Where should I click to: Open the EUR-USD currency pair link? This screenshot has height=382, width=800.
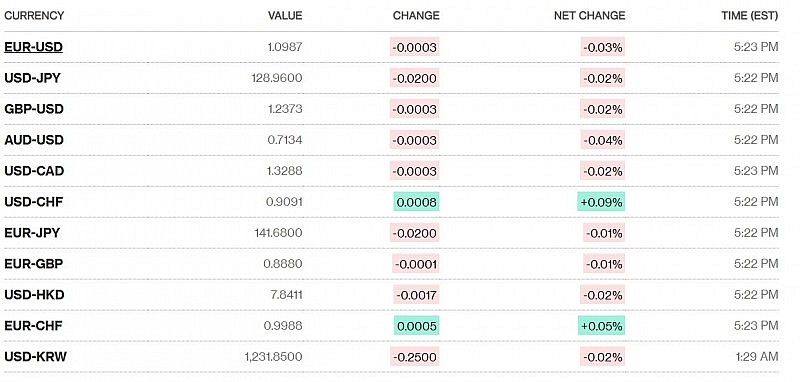(34, 47)
